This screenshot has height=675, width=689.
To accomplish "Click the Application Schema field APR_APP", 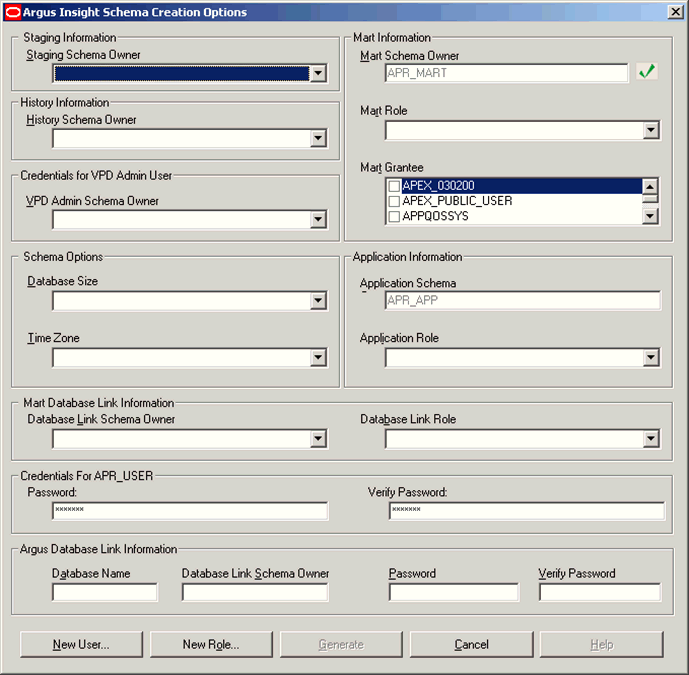I will [523, 301].
